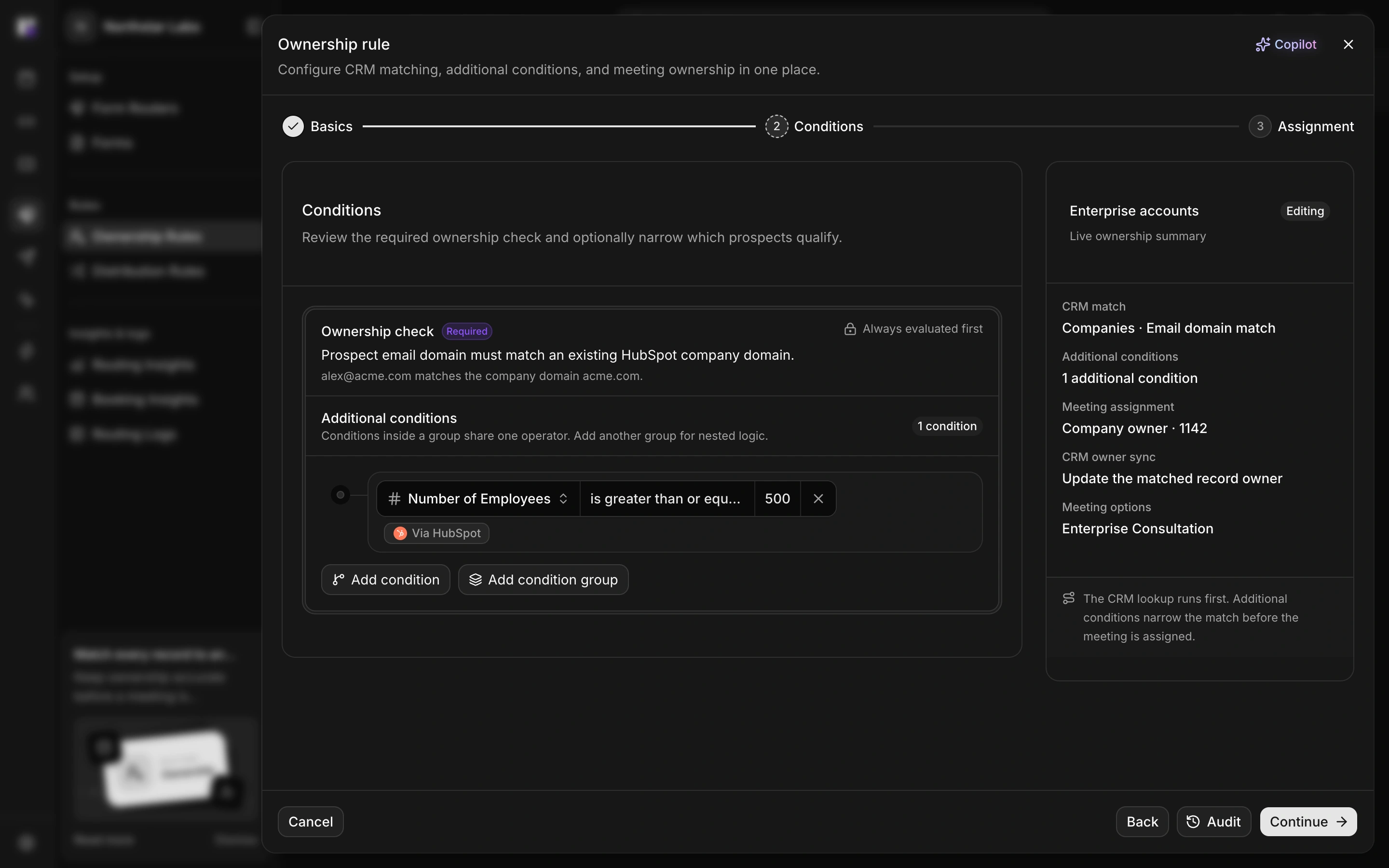Open the Audit history

coord(1213,822)
